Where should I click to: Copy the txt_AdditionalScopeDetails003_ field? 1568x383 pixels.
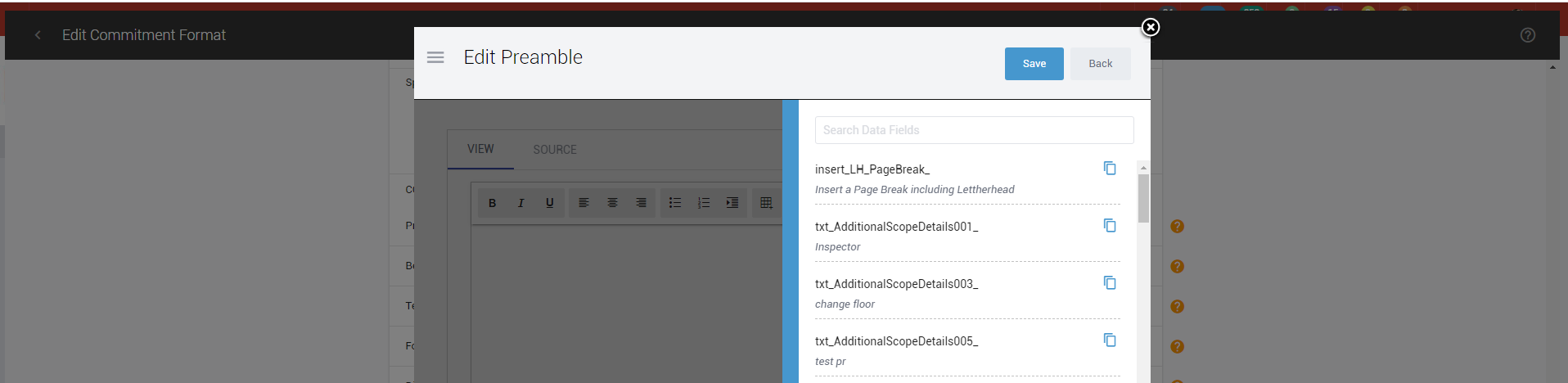point(1110,283)
